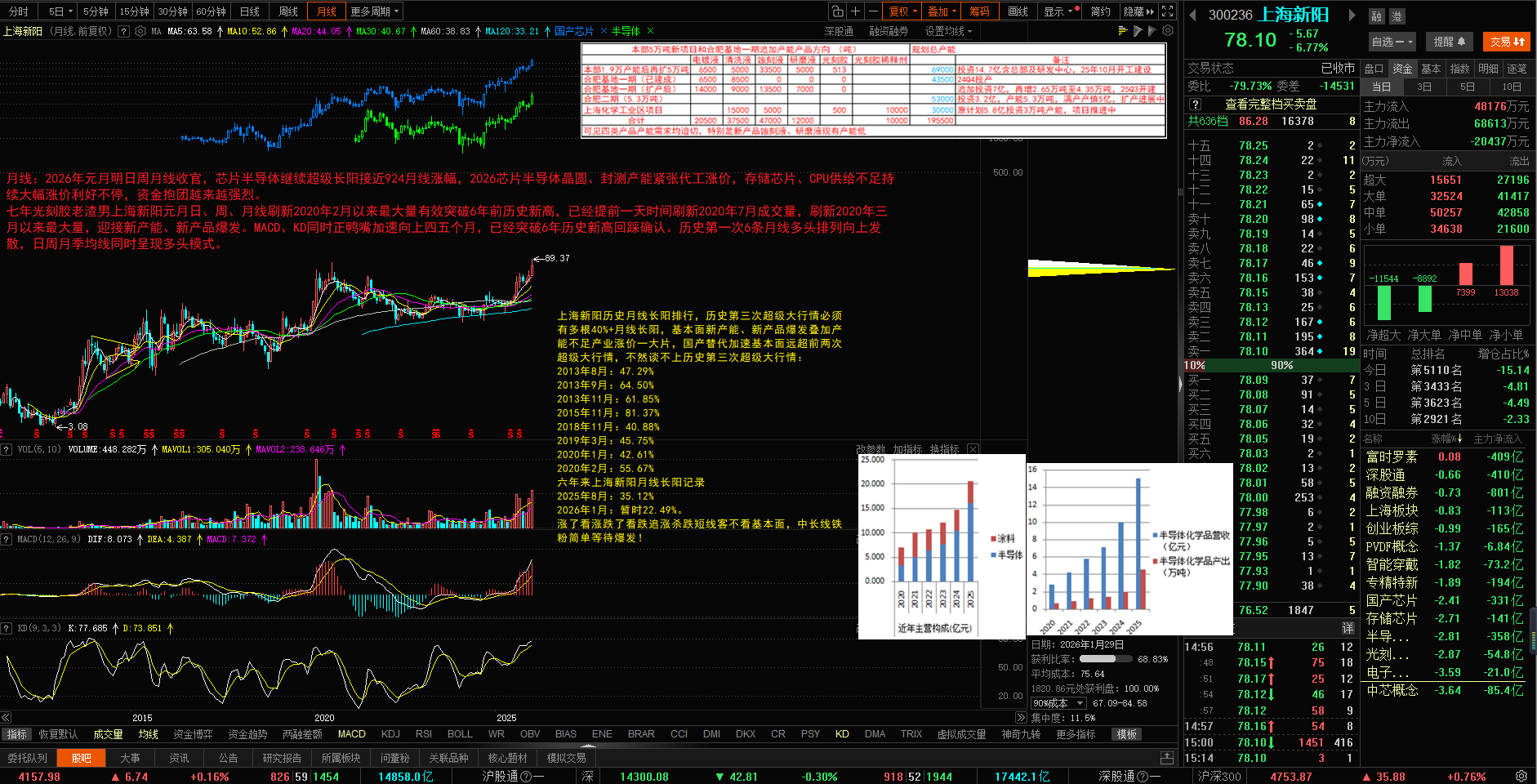
Task: Switch to 分时 intraday view
Action: tap(19, 11)
